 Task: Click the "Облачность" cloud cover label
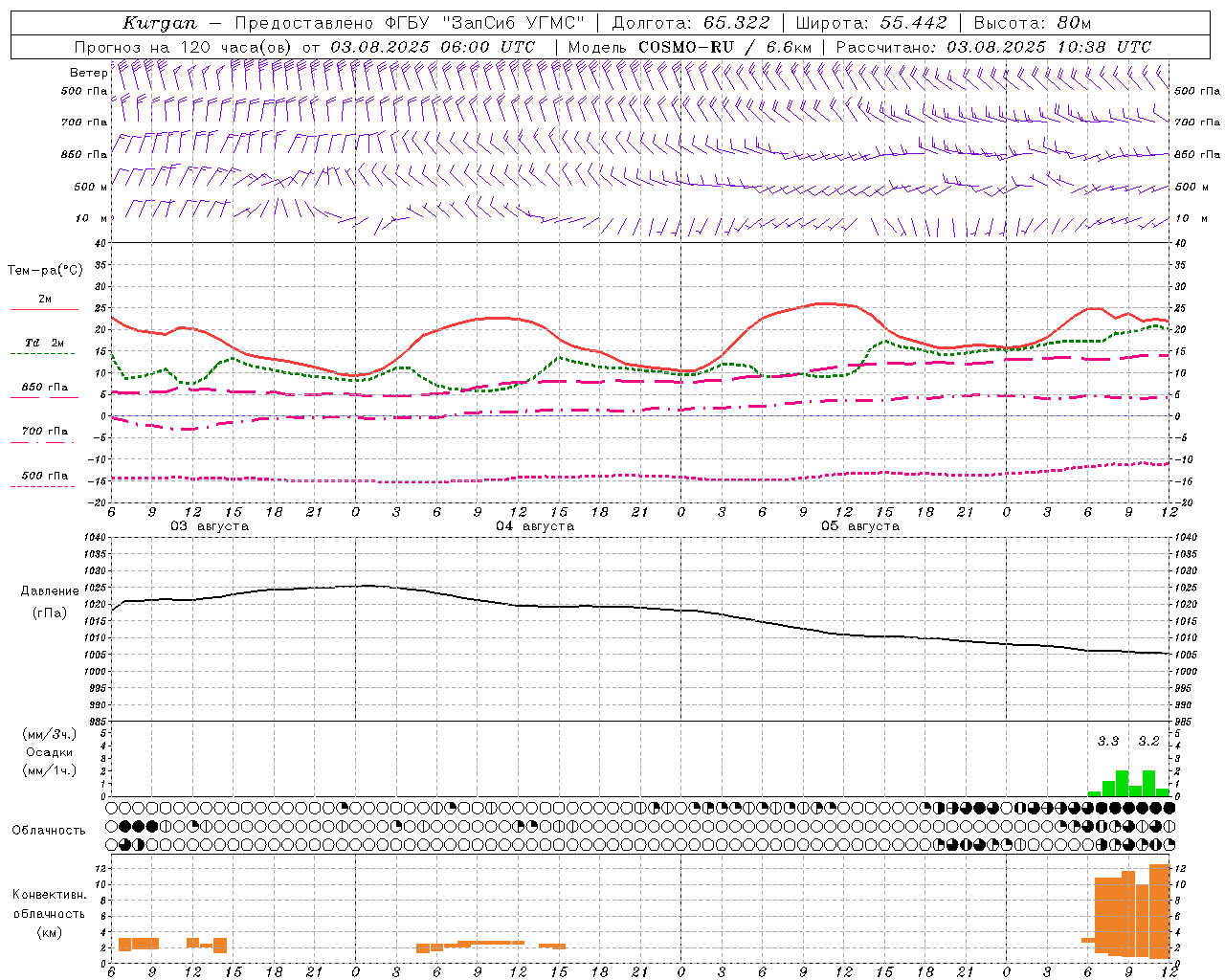49,831
